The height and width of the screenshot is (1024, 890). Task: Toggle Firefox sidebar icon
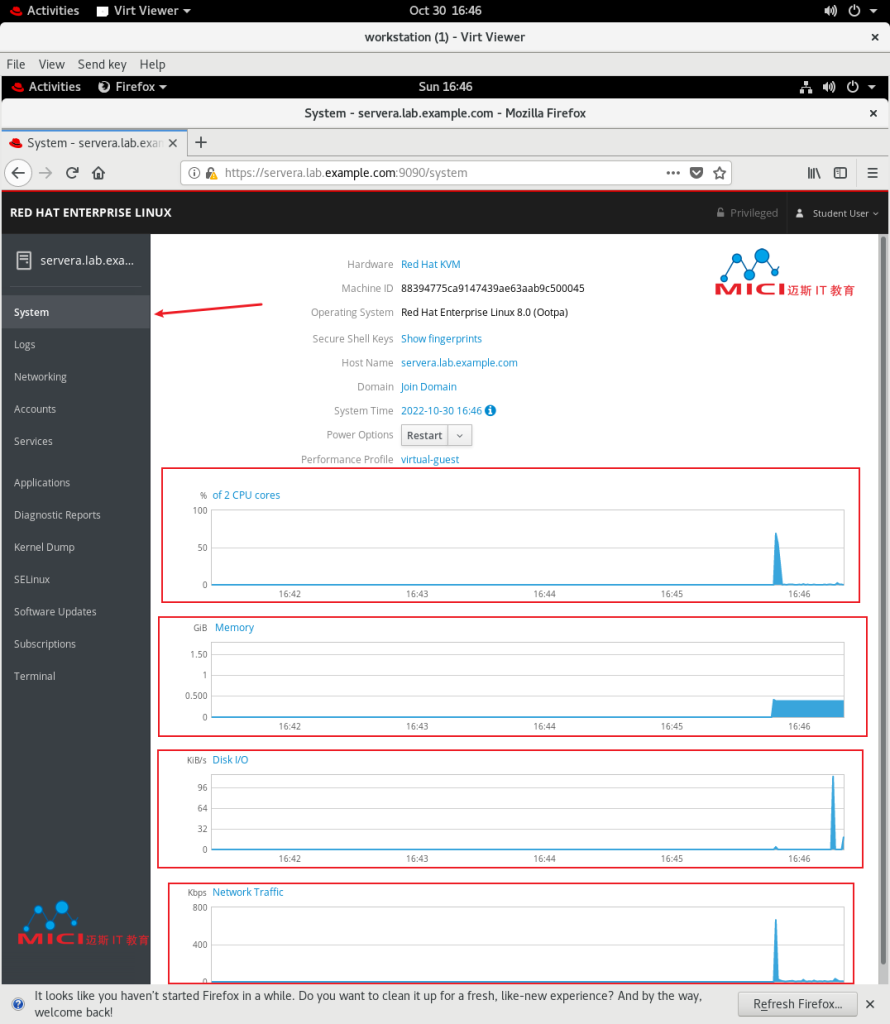coord(840,173)
